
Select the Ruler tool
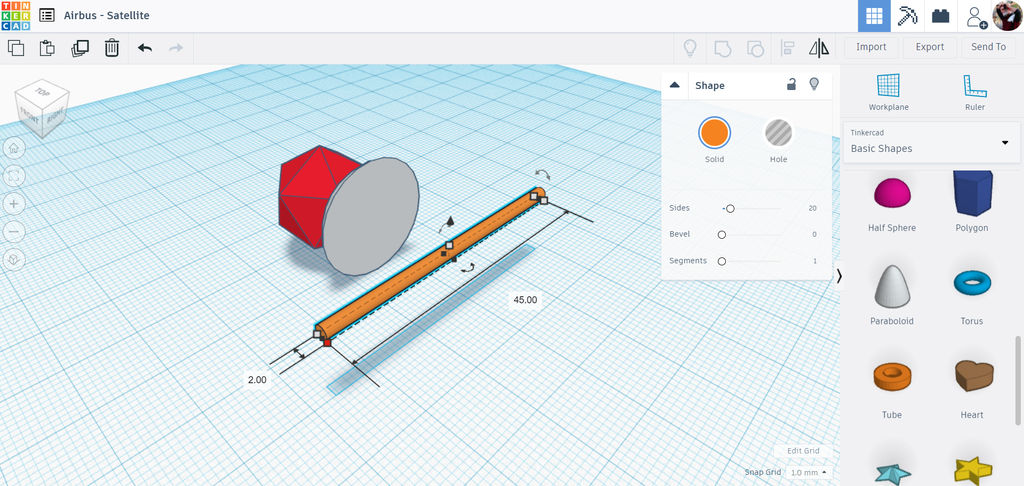(974, 92)
